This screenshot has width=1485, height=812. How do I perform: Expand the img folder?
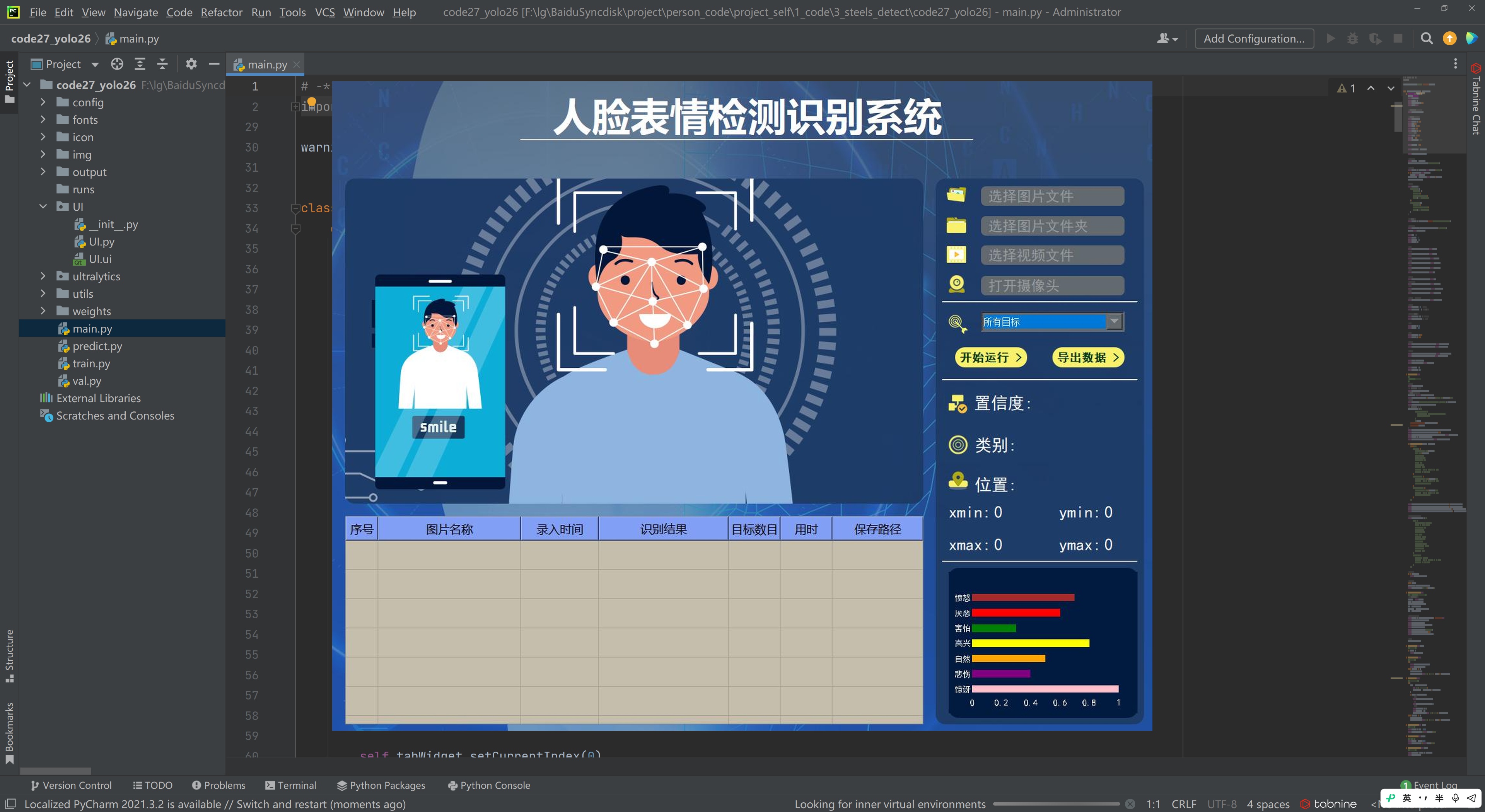point(43,154)
